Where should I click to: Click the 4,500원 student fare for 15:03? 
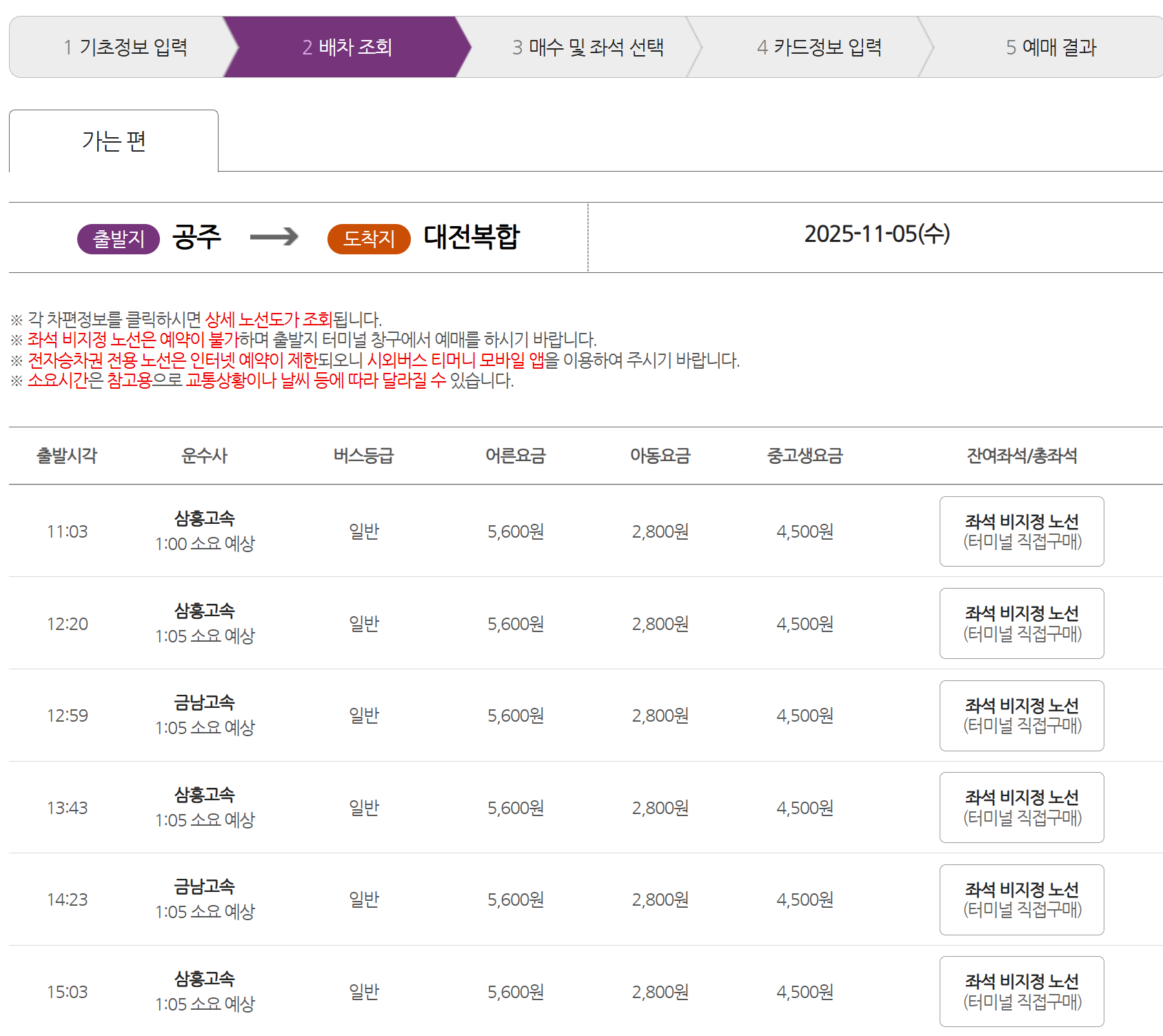[805, 992]
